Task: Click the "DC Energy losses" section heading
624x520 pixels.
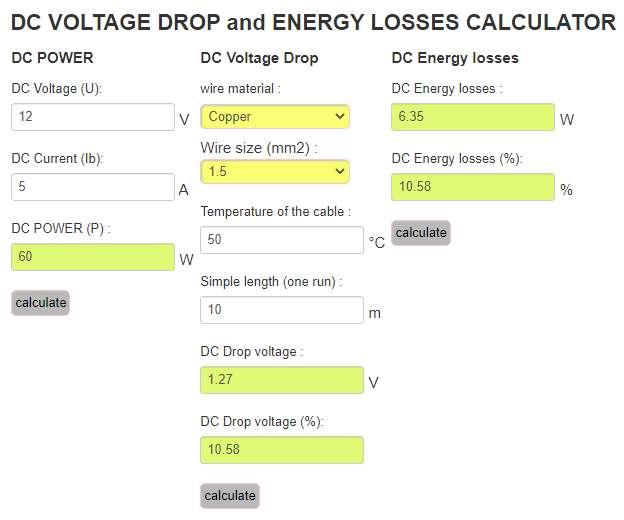Action: point(455,58)
